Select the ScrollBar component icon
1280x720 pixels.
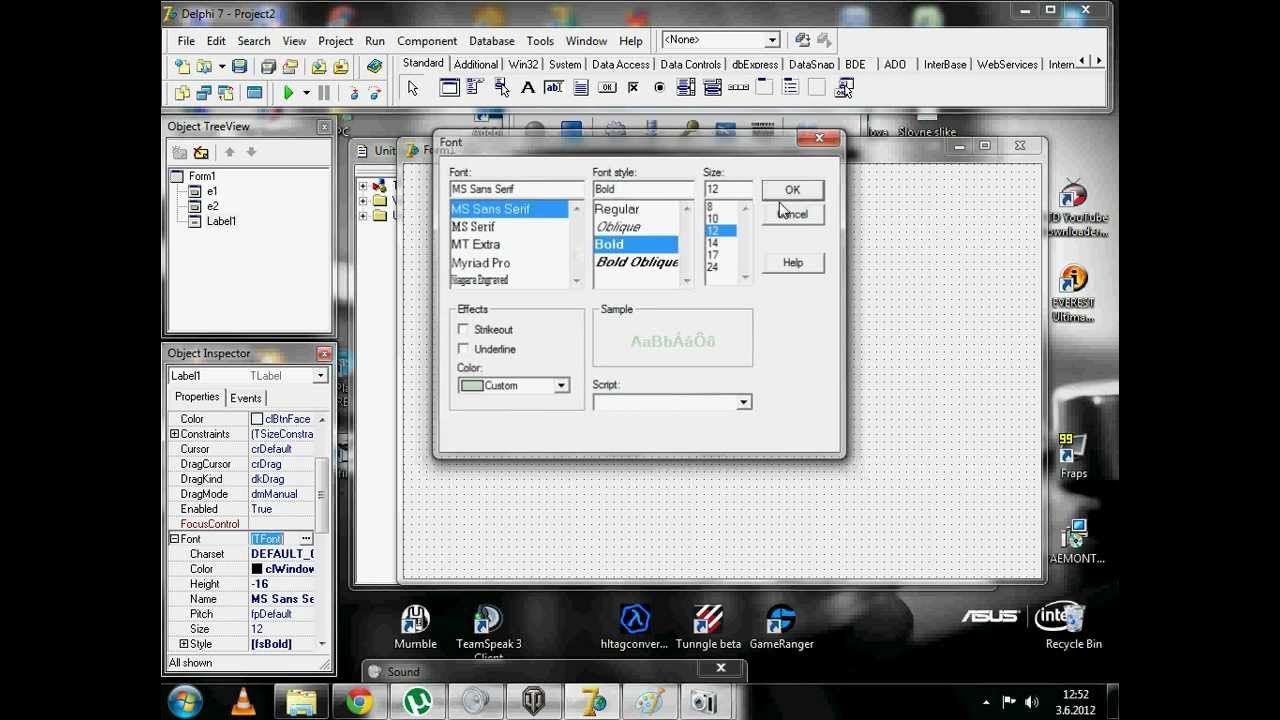(x=738, y=88)
